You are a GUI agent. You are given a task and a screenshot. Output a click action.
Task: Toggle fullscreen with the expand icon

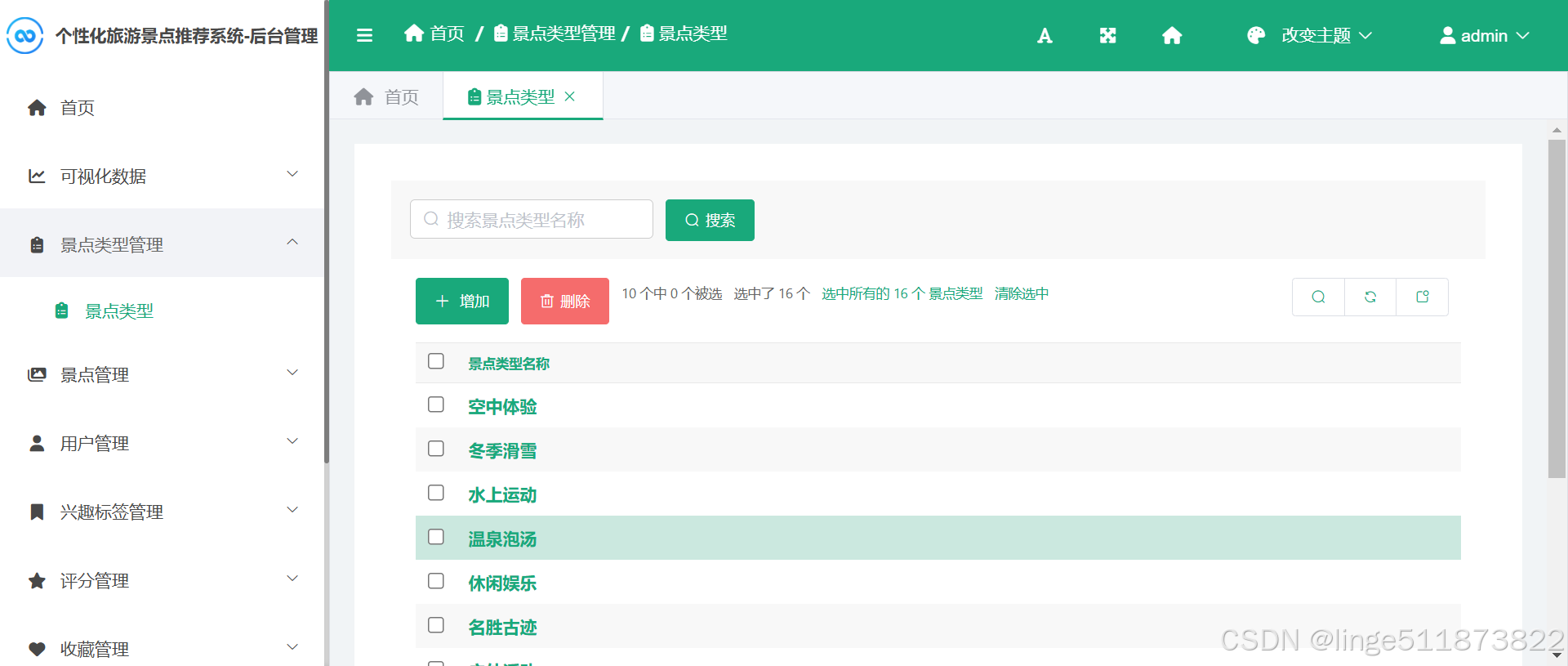coord(1107,35)
